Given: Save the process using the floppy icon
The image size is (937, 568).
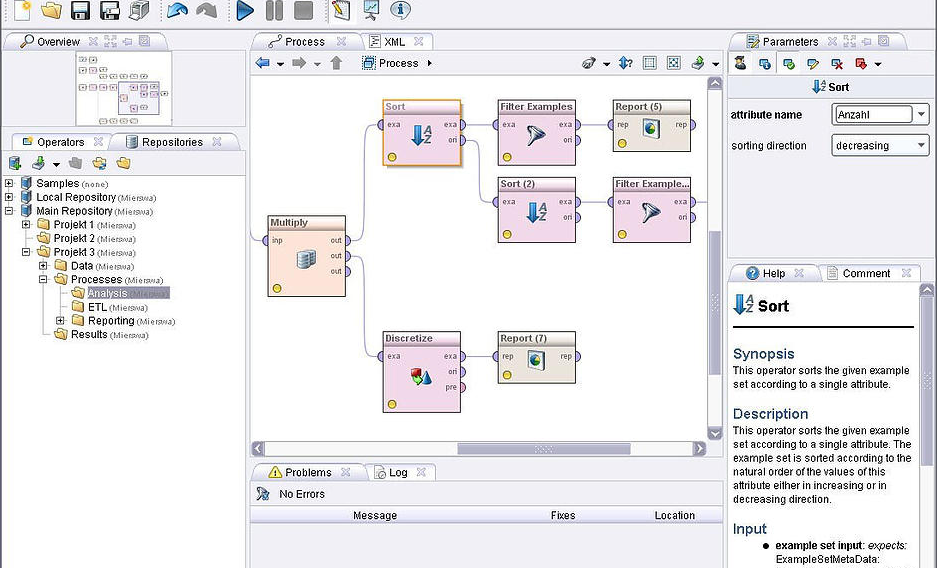Looking at the screenshot, I should click(81, 10).
